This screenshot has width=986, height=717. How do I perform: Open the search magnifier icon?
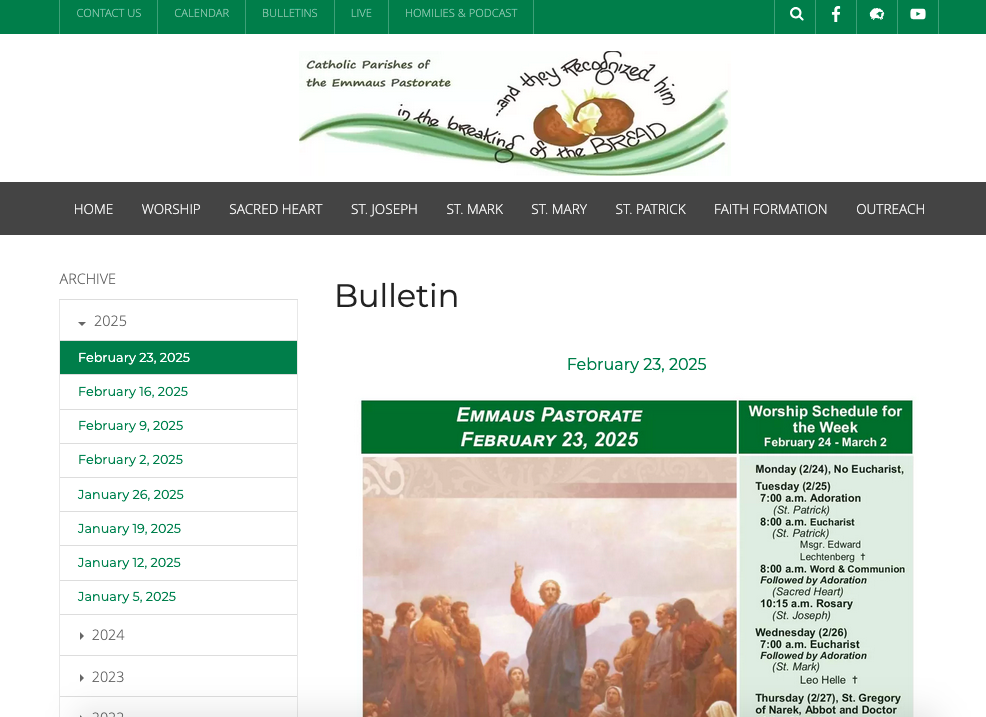[795, 14]
